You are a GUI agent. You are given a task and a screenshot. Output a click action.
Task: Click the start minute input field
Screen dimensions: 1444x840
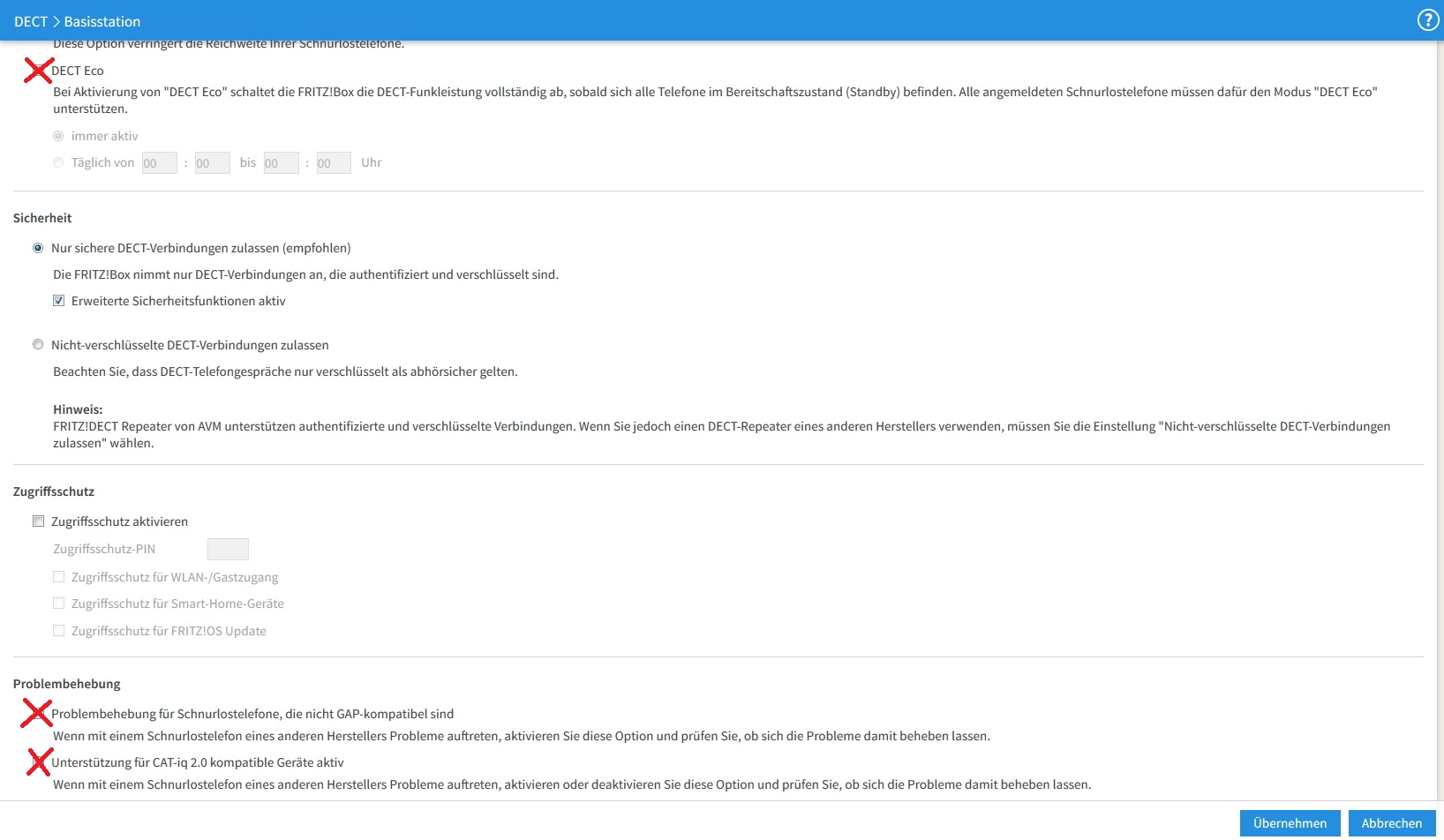[212, 163]
